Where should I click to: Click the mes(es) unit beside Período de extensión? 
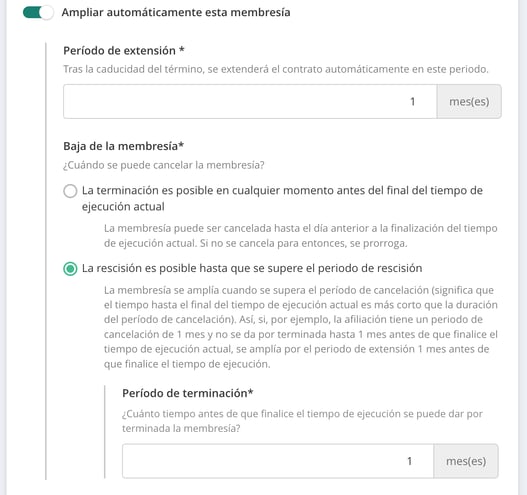pos(469,101)
